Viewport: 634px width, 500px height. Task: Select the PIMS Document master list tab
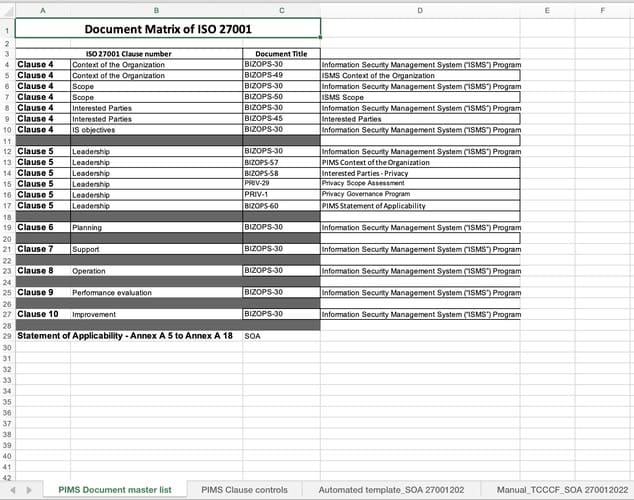tap(115, 490)
